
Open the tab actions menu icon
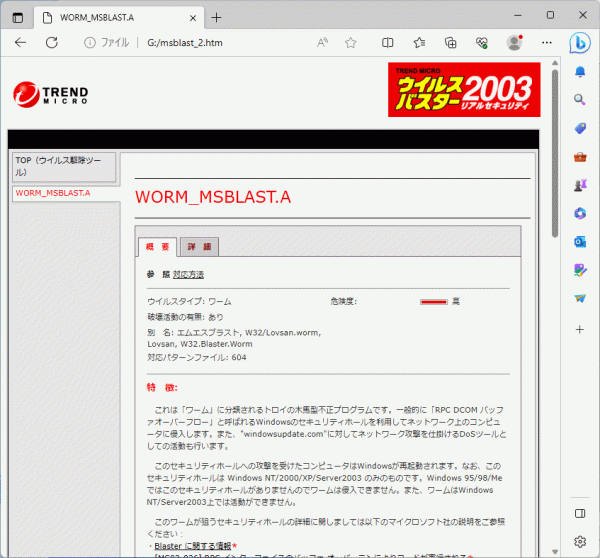tap(18, 18)
